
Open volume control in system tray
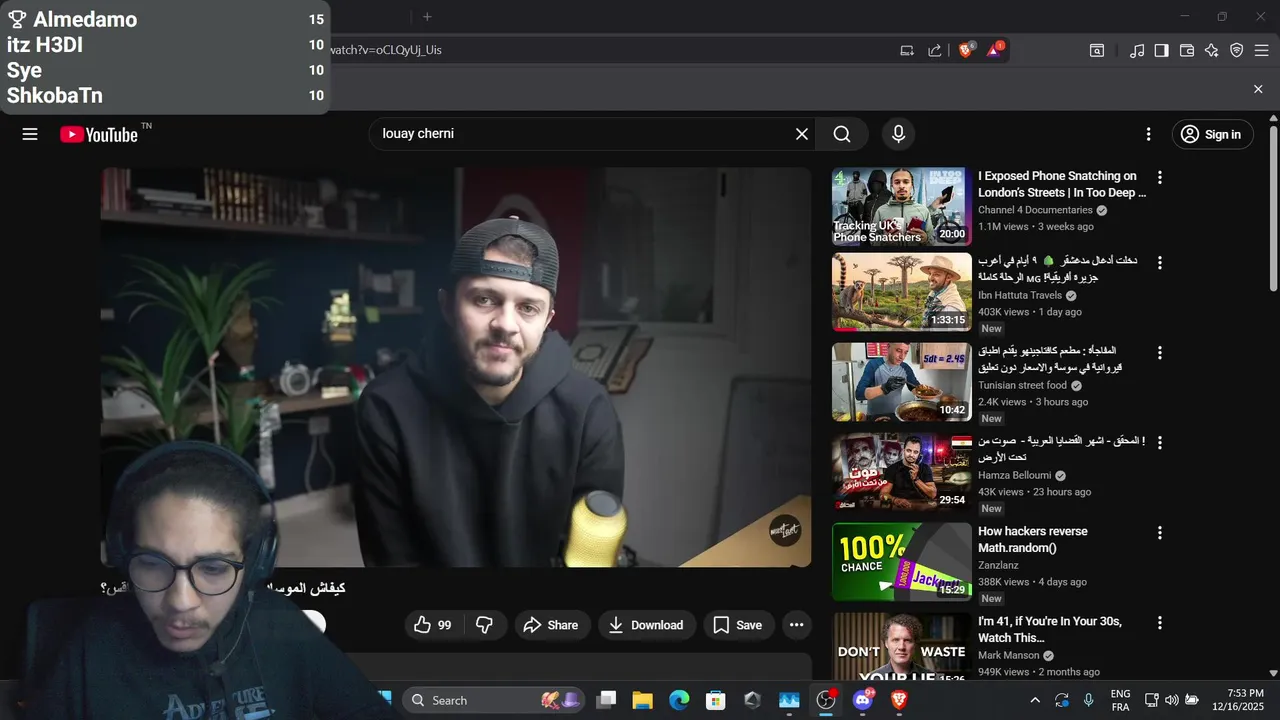coord(1171,700)
